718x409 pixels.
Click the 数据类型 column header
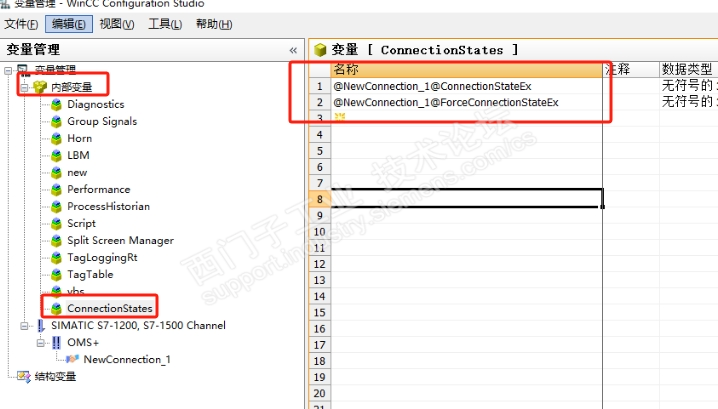pos(689,70)
